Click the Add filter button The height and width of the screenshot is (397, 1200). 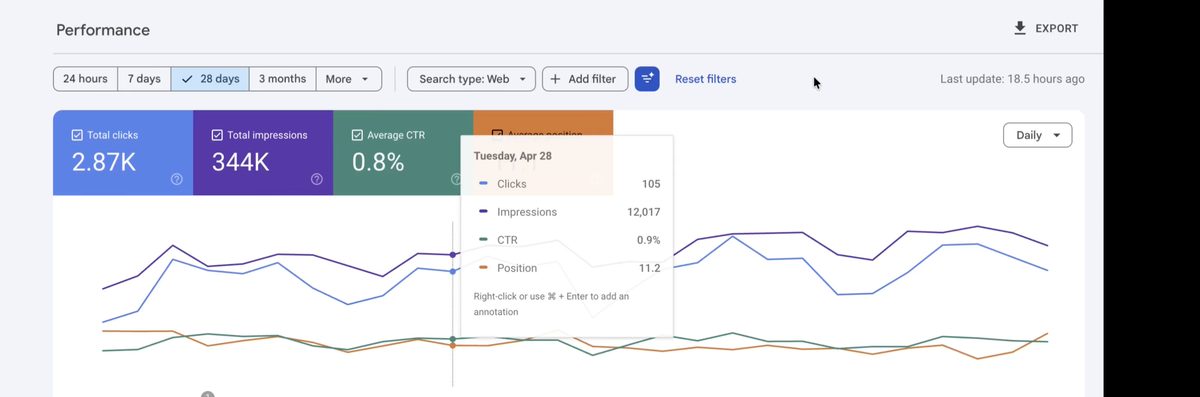(585, 79)
